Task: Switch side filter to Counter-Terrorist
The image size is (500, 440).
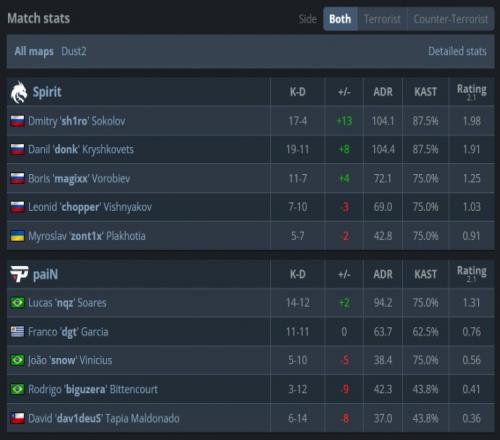Action: click(451, 19)
